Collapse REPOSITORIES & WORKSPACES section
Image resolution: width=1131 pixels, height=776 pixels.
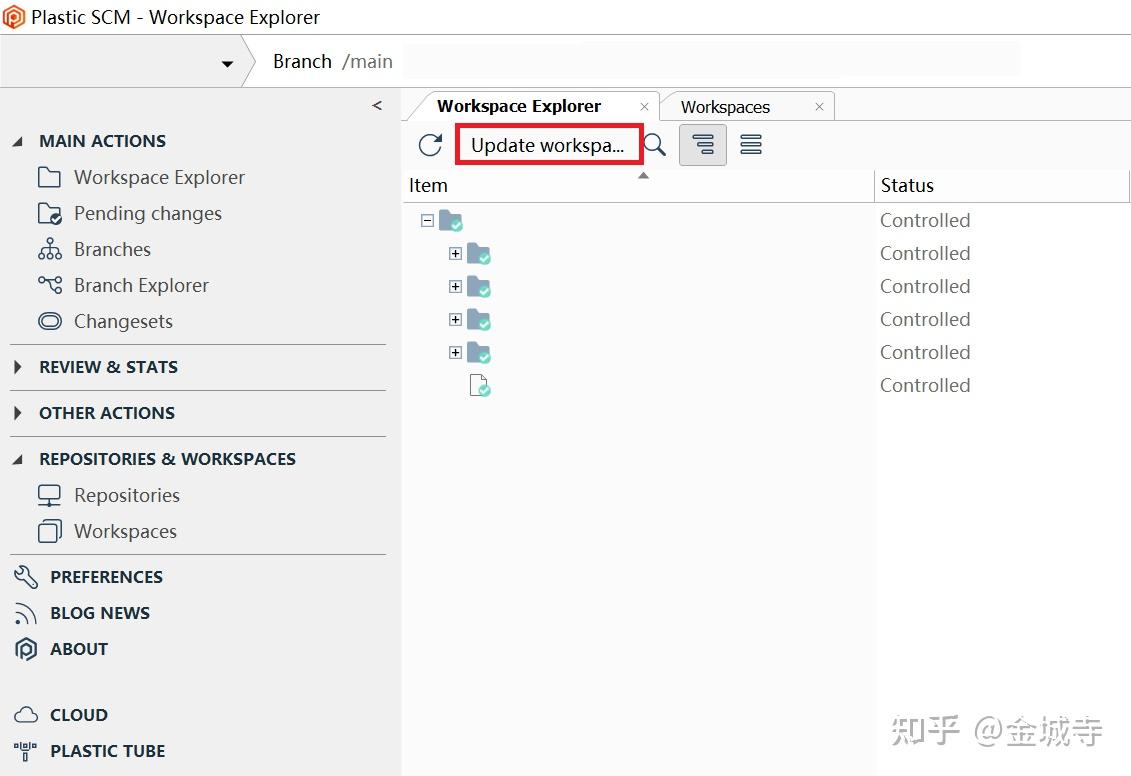pyautogui.click(x=18, y=459)
